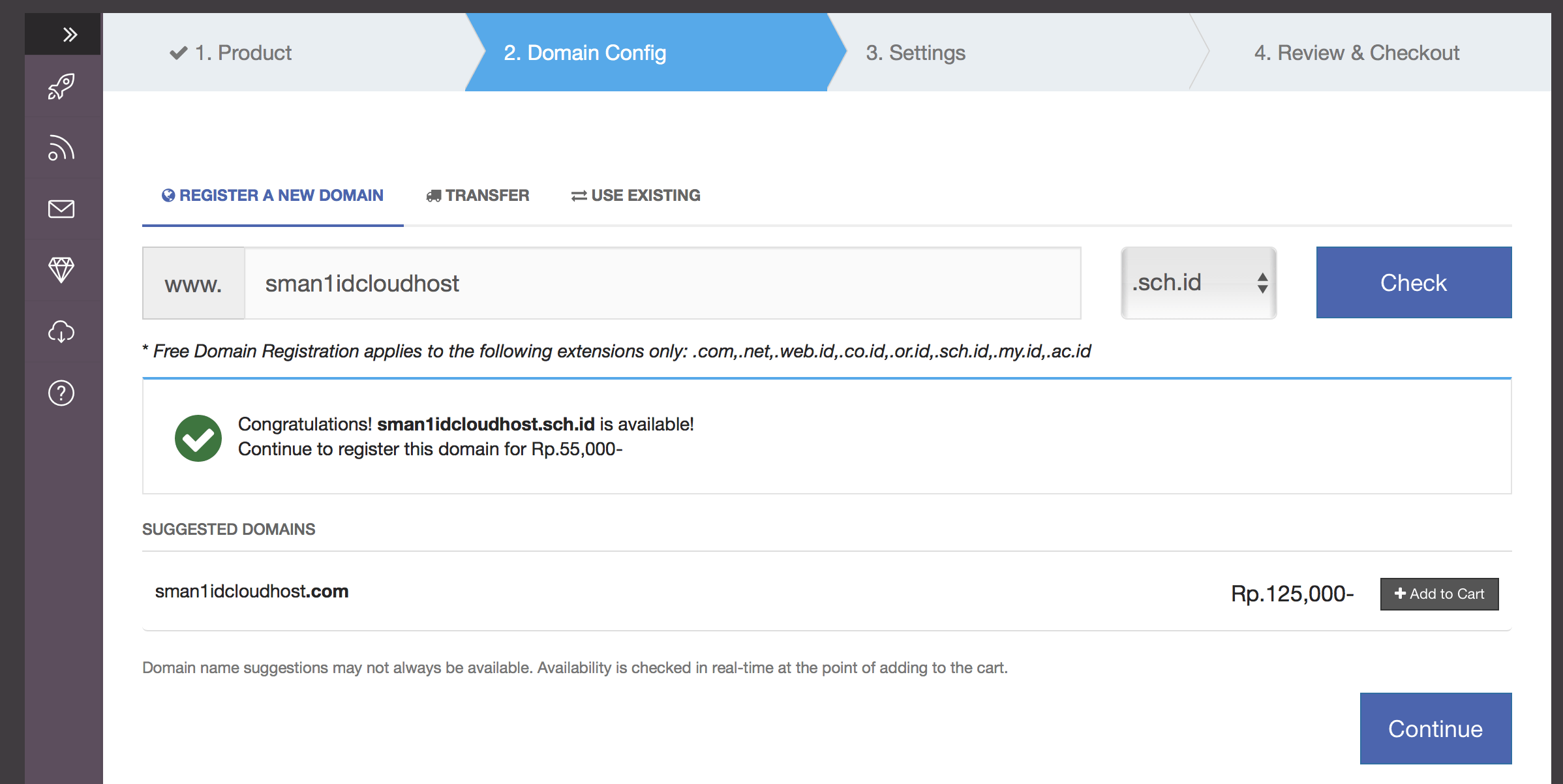Select Register a New Domain tab

[273, 196]
